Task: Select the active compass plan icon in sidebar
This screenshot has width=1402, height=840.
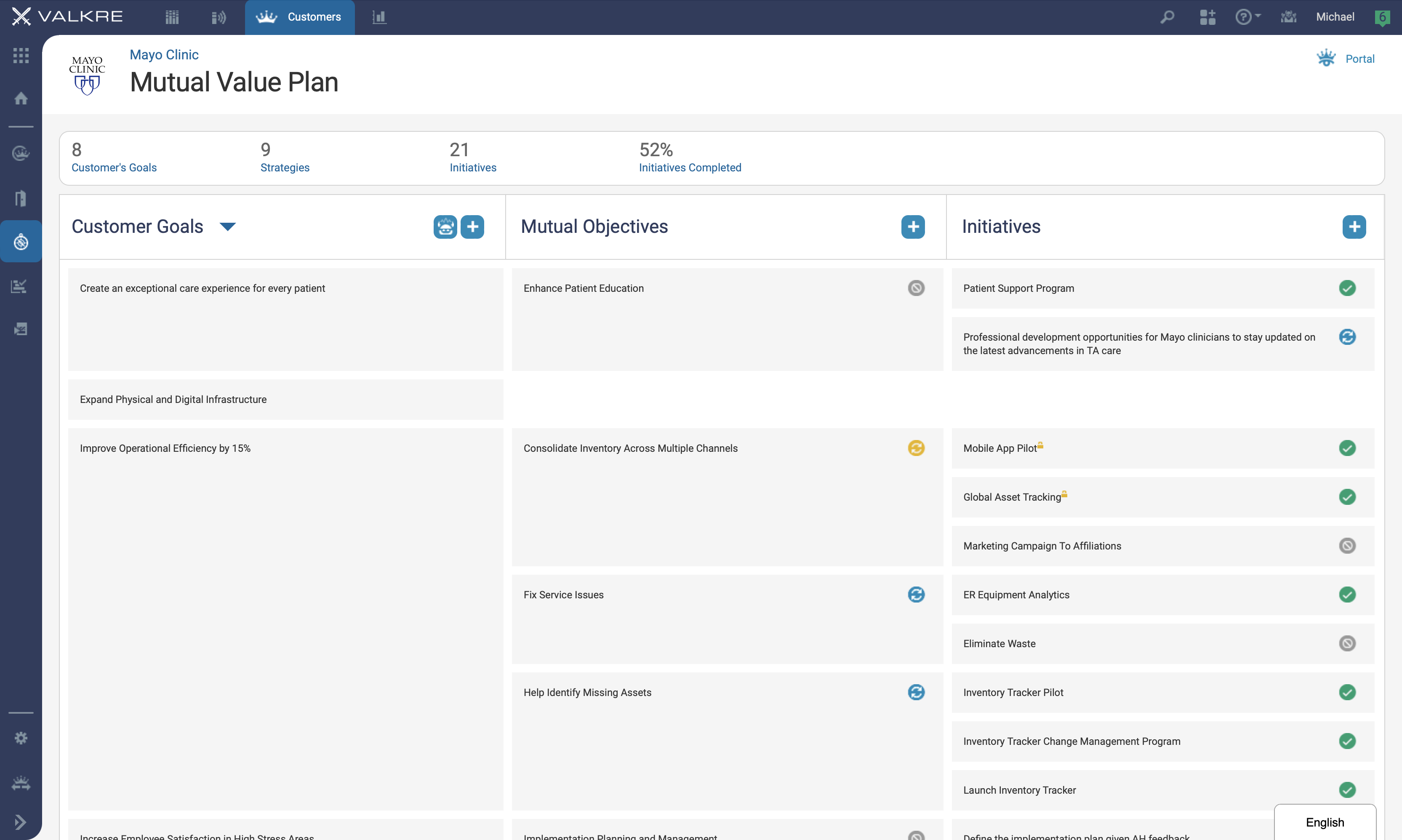Action: pos(21,242)
